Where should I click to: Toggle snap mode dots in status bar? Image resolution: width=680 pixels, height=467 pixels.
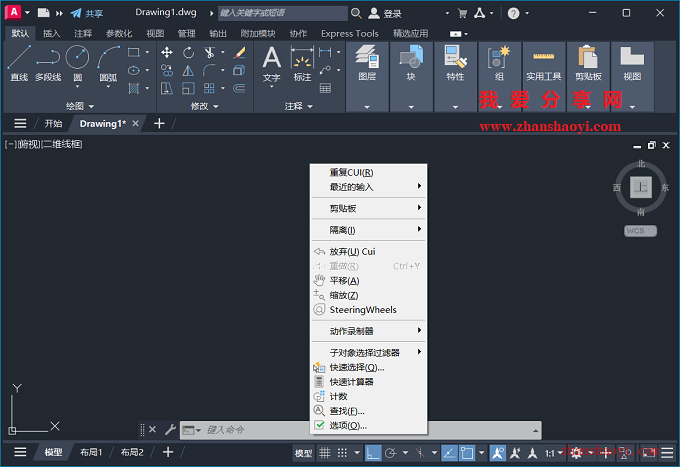click(x=342, y=453)
